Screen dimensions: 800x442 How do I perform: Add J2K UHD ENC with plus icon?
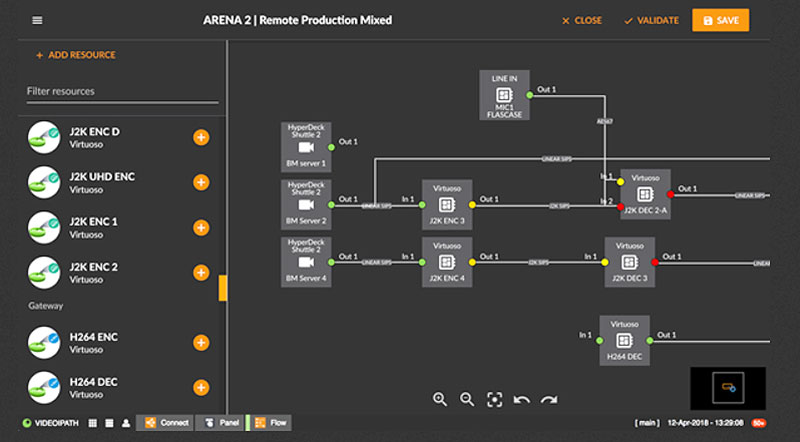(x=201, y=182)
